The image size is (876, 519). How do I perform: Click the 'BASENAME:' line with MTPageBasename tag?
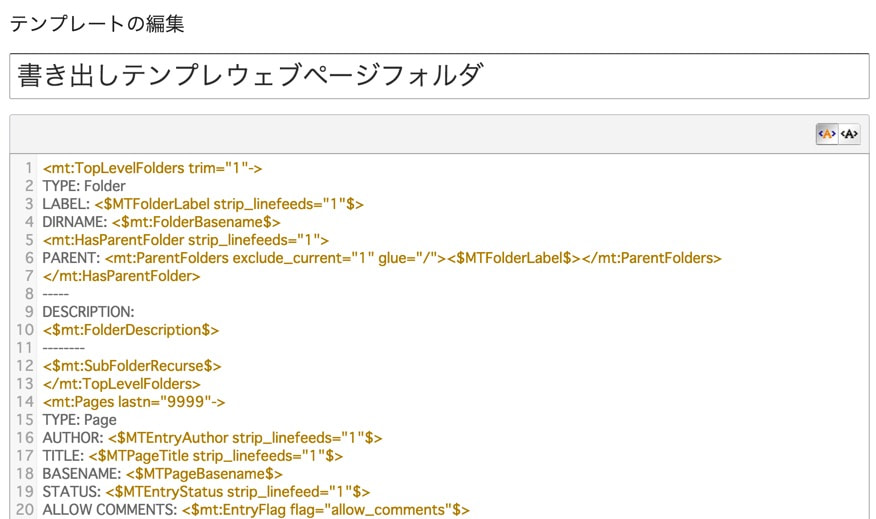click(x=163, y=474)
